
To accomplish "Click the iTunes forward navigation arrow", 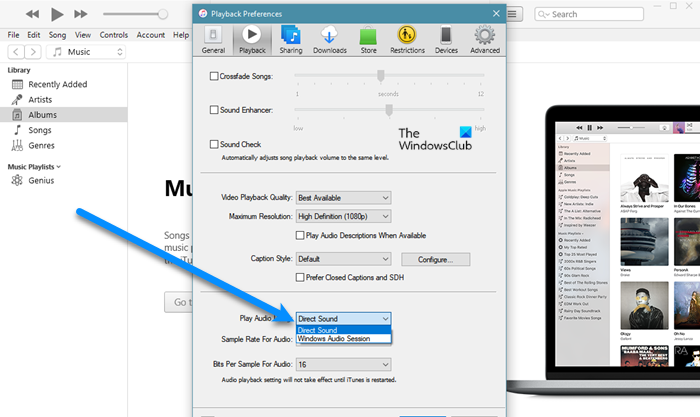I will [33, 52].
